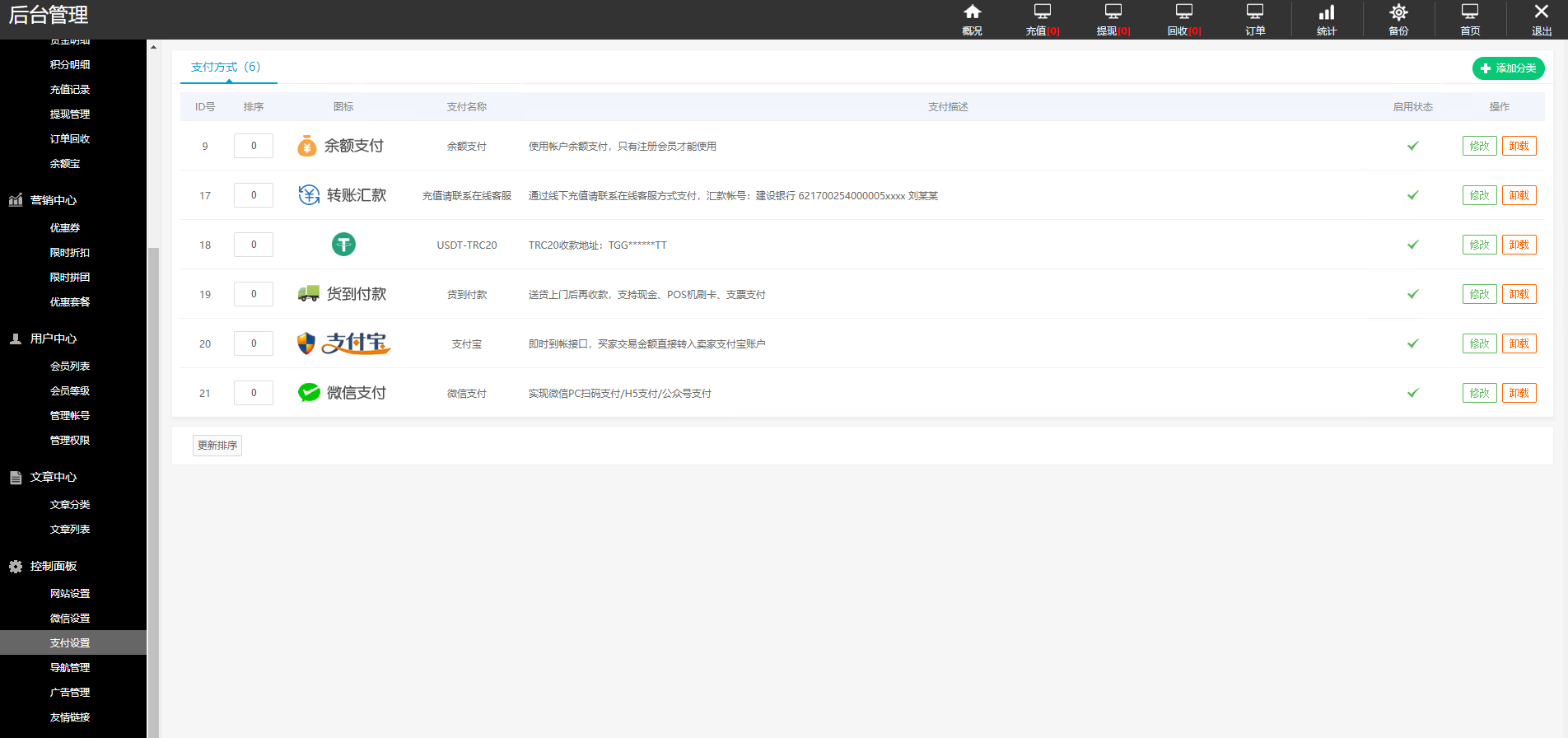Toggle enabled checkmark for 余额支付 row
Image resolution: width=1568 pixels, height=738 pixels.
tap(1413, 146)
